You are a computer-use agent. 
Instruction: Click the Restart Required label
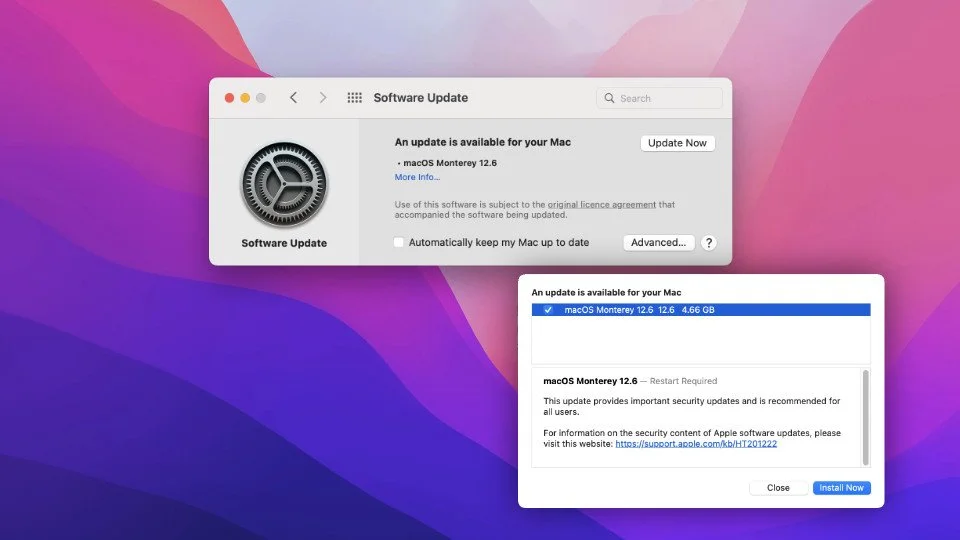coord(683,381)
